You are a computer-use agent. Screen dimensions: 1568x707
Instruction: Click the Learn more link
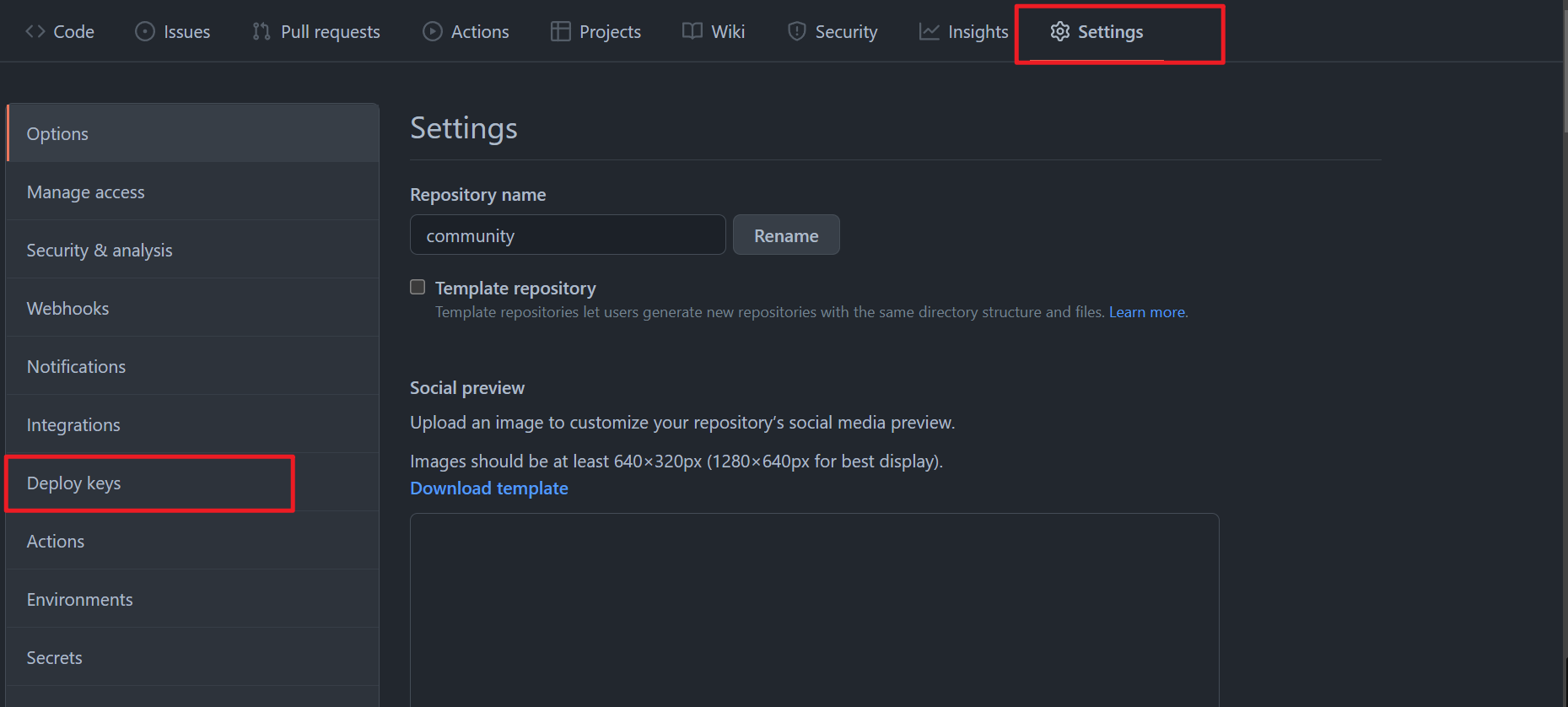pyautogui.click(x=1147, y=312)
